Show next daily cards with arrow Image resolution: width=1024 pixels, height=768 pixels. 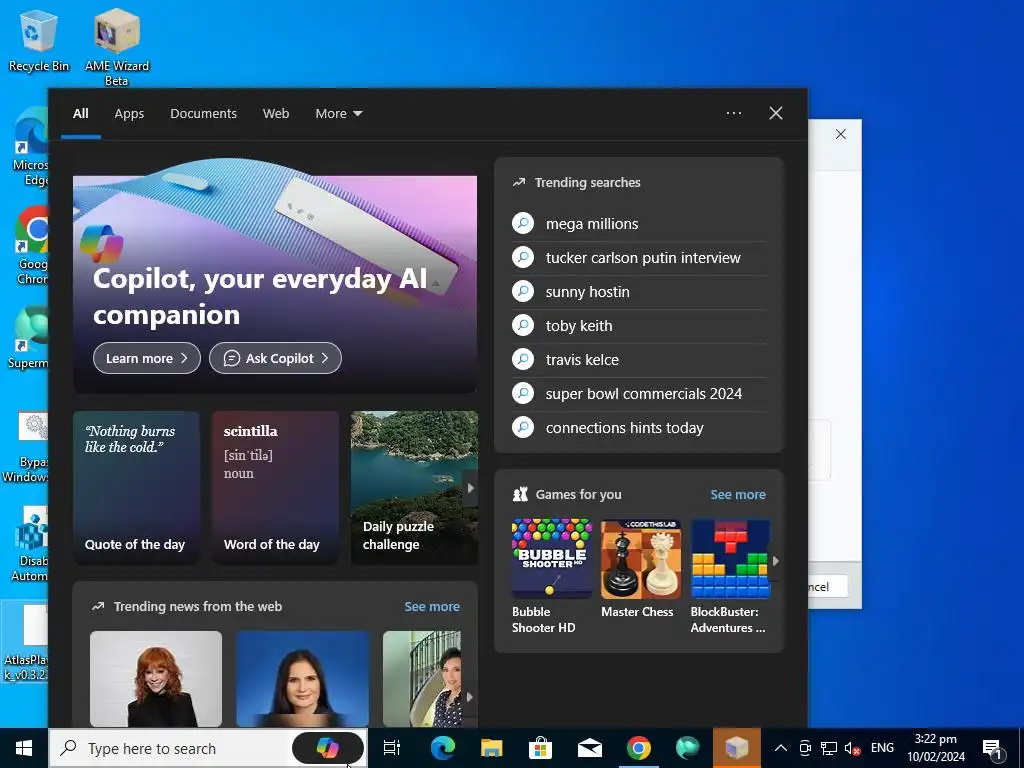pyautogui.click(x=470, y=488)
